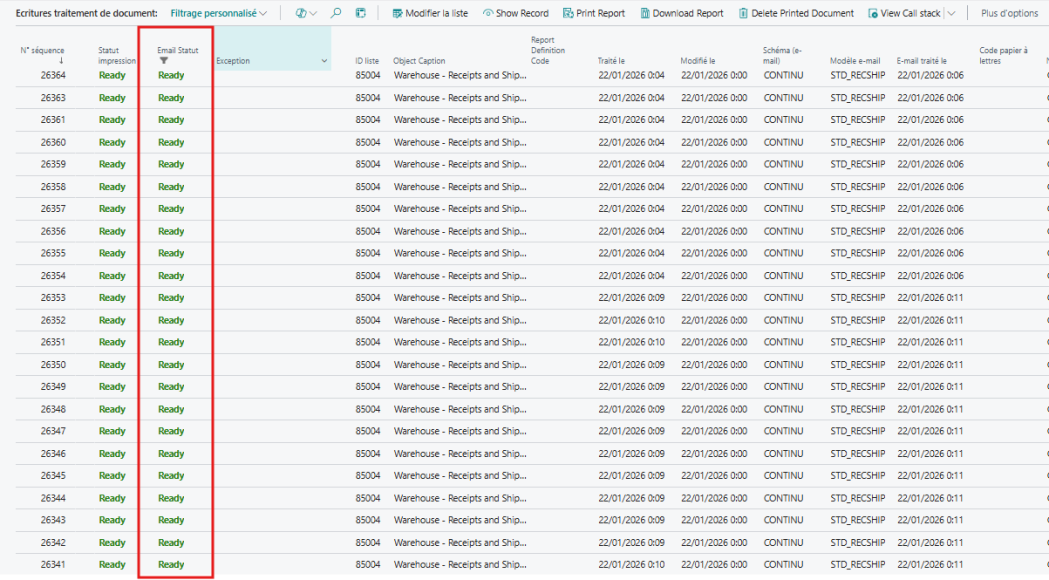Open sequence number 26364 row
The image size is (1049, 580).
coord(53,75)
